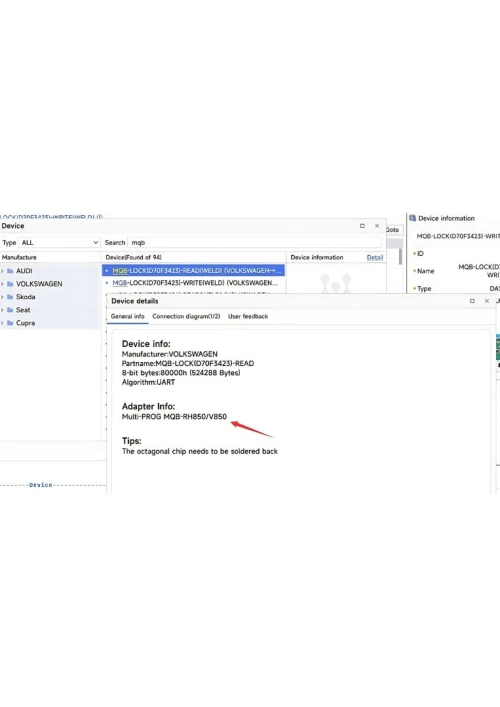Click the Type field in information panel
This screenshot has width=500, height=707.
tap(424, 289)
